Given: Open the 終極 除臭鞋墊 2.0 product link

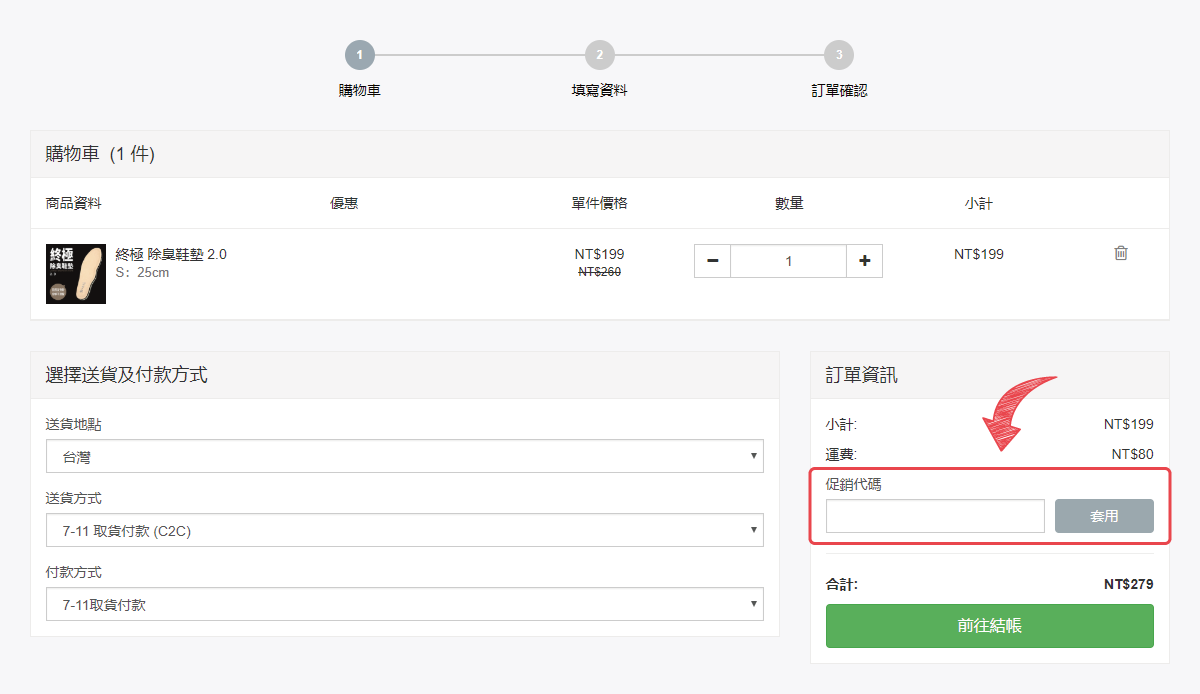Looking at the screenshot, I should 171,254.
